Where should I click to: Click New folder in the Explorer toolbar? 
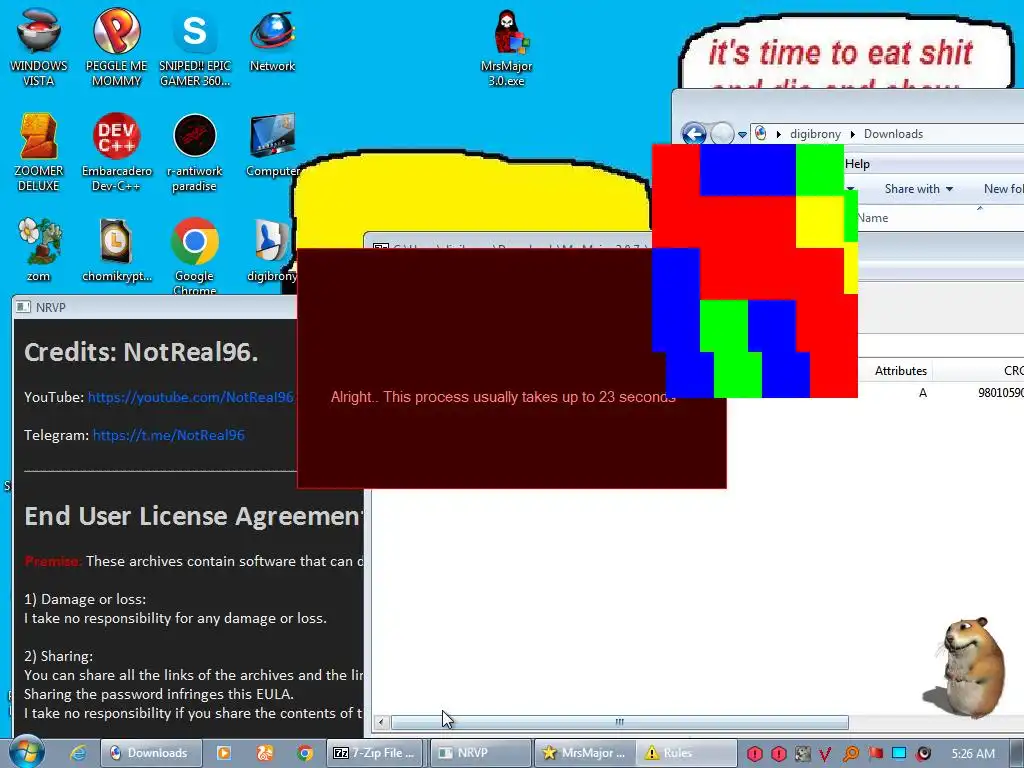click(1003, 189)
